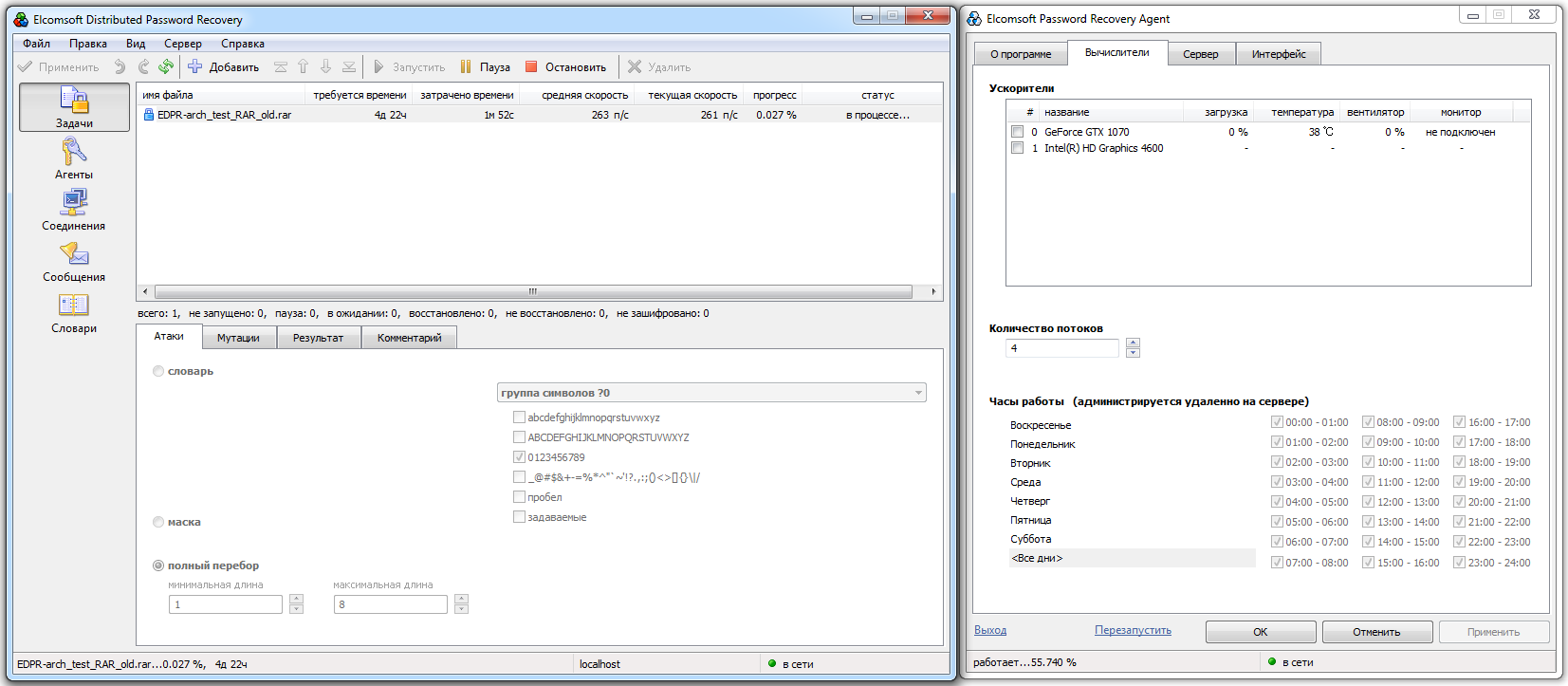Image resolution: width=1568 pixels, height=686 pixels.
Task: Enable the пробел checkbox
Action: (x=519, y=497)
